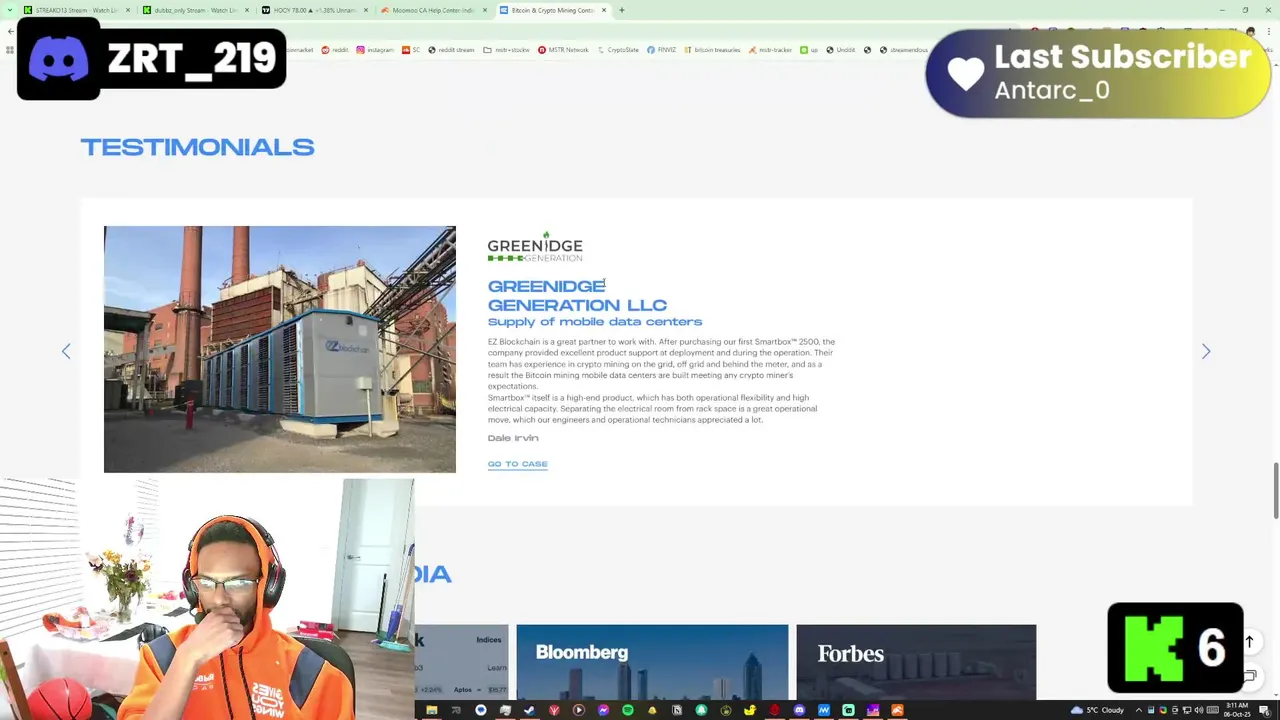Screen dimensions: 1280x720
Task: Click the back-to-top arrow button
Action: click(1249, 642)
